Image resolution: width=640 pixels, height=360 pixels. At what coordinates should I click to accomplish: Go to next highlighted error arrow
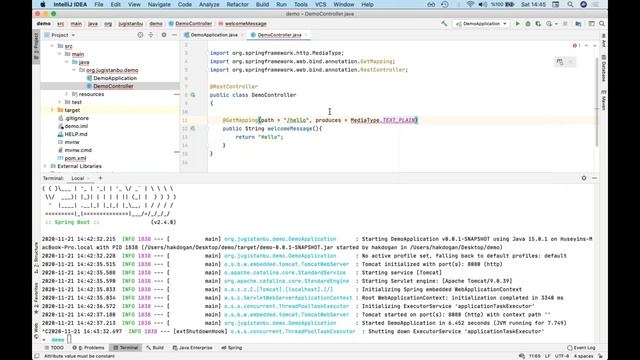click(x=595, y=45)
